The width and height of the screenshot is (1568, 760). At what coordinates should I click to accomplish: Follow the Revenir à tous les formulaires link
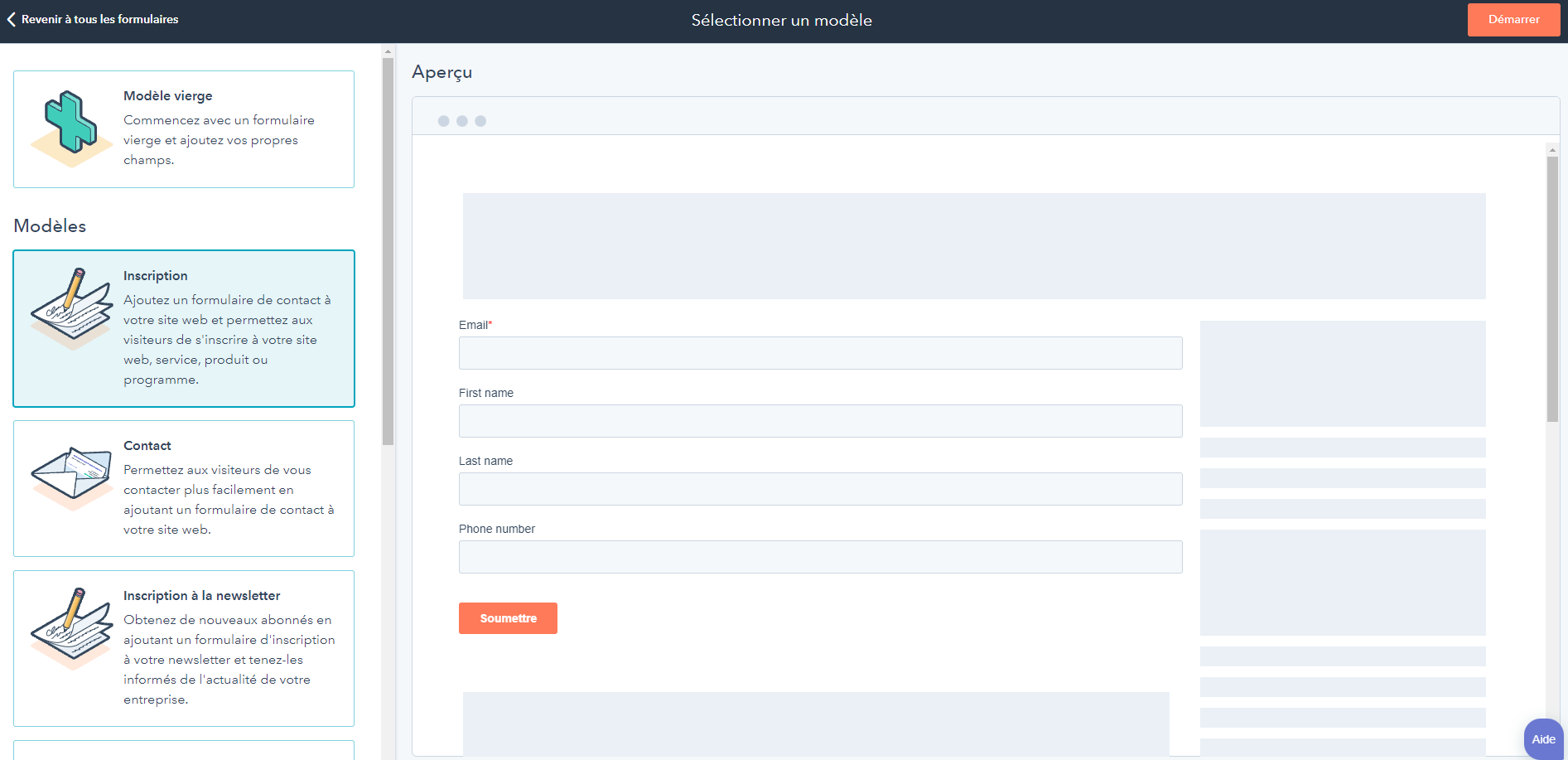(99, 19)
